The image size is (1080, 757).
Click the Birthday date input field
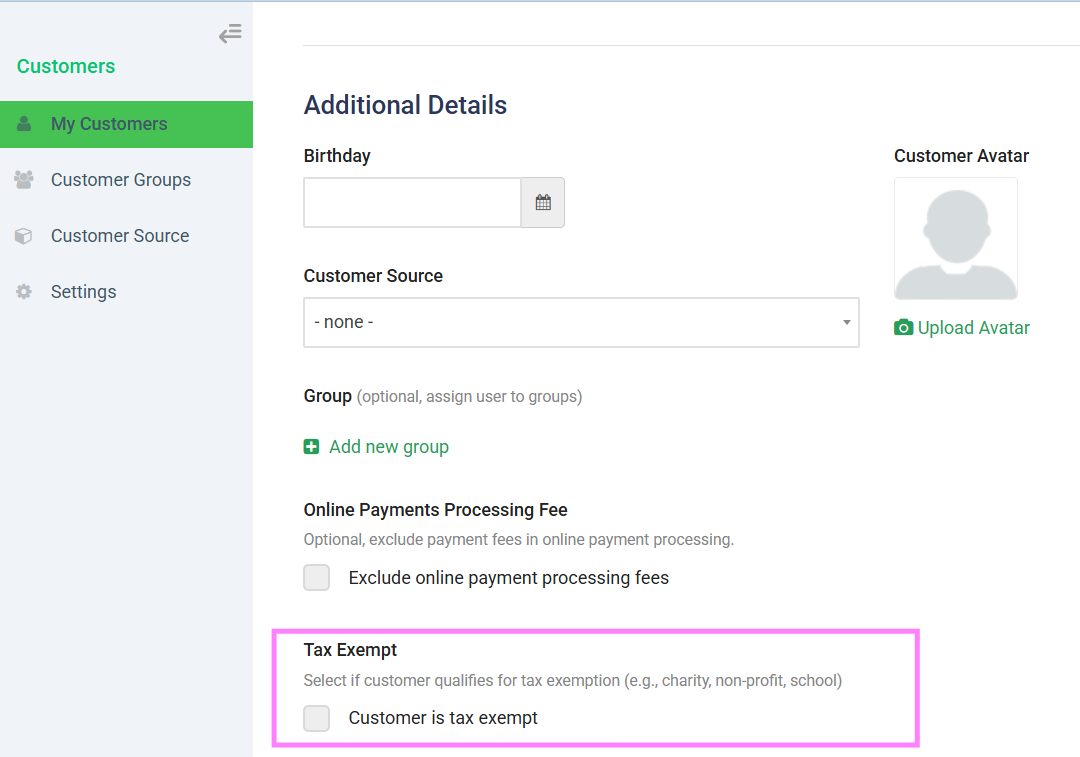click(x=412, y=203)
